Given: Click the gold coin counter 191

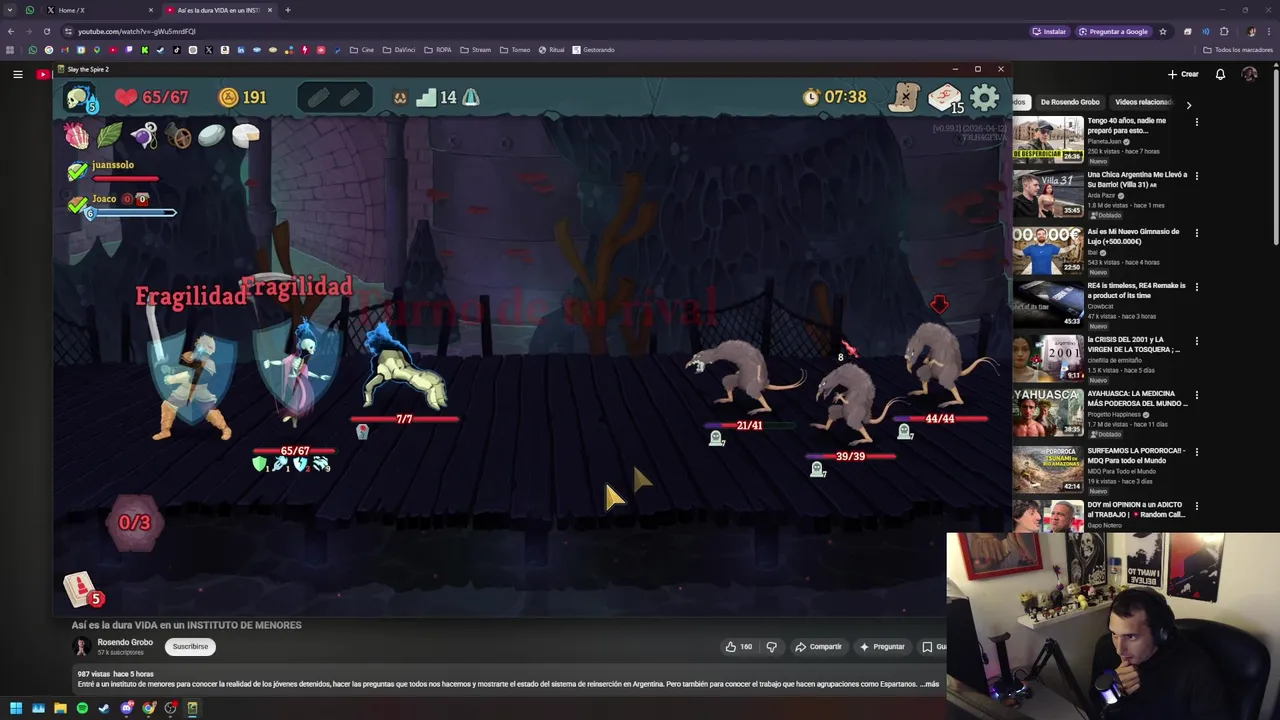Looking at the screenshot, I should [243, 97].
